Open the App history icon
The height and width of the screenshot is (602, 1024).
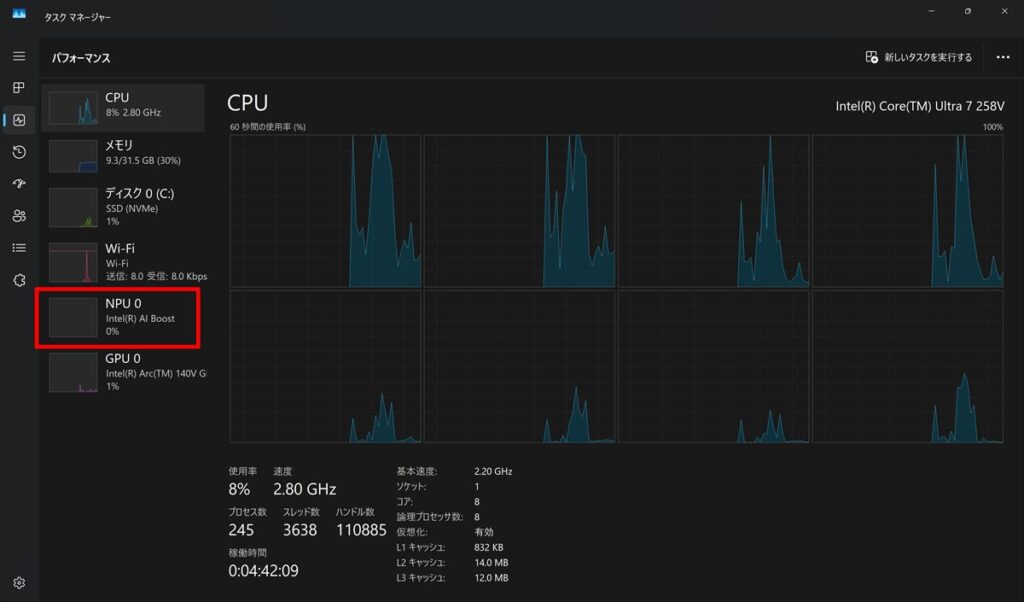click(x=19, y=152)
